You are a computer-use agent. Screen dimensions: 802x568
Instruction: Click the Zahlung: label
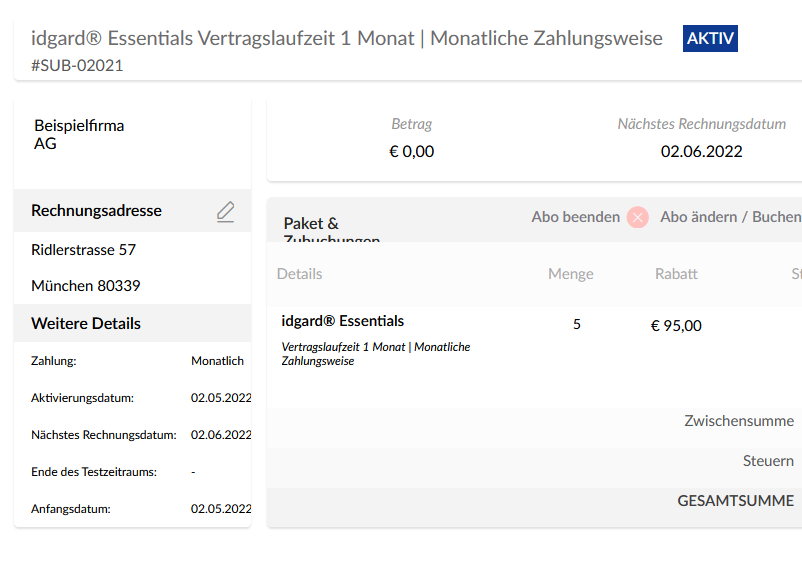[x=54, y=361]
